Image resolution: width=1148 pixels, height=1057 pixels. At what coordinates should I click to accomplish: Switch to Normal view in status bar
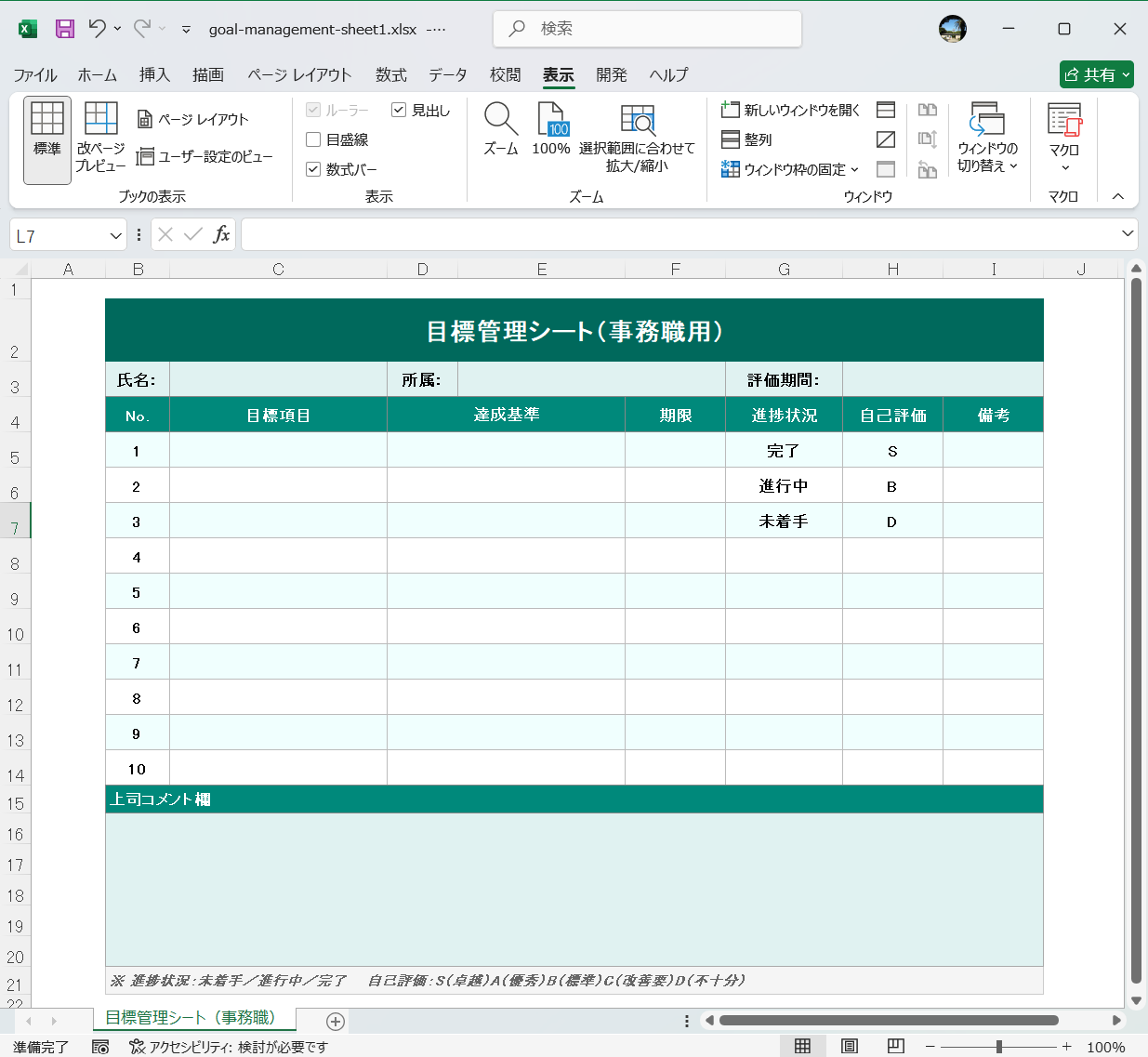coord(803,1047)
